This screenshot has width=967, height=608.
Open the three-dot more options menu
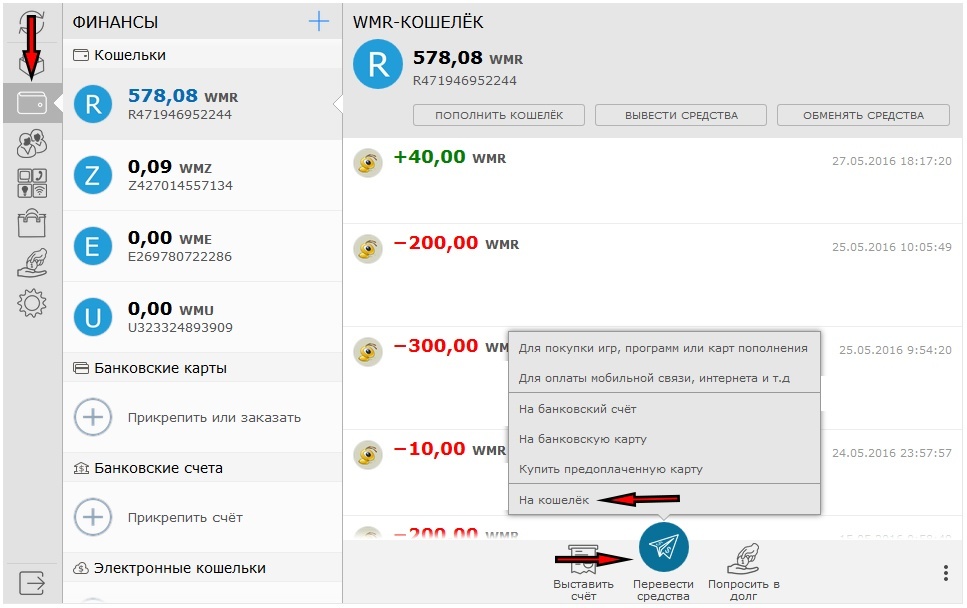[945, 573]
